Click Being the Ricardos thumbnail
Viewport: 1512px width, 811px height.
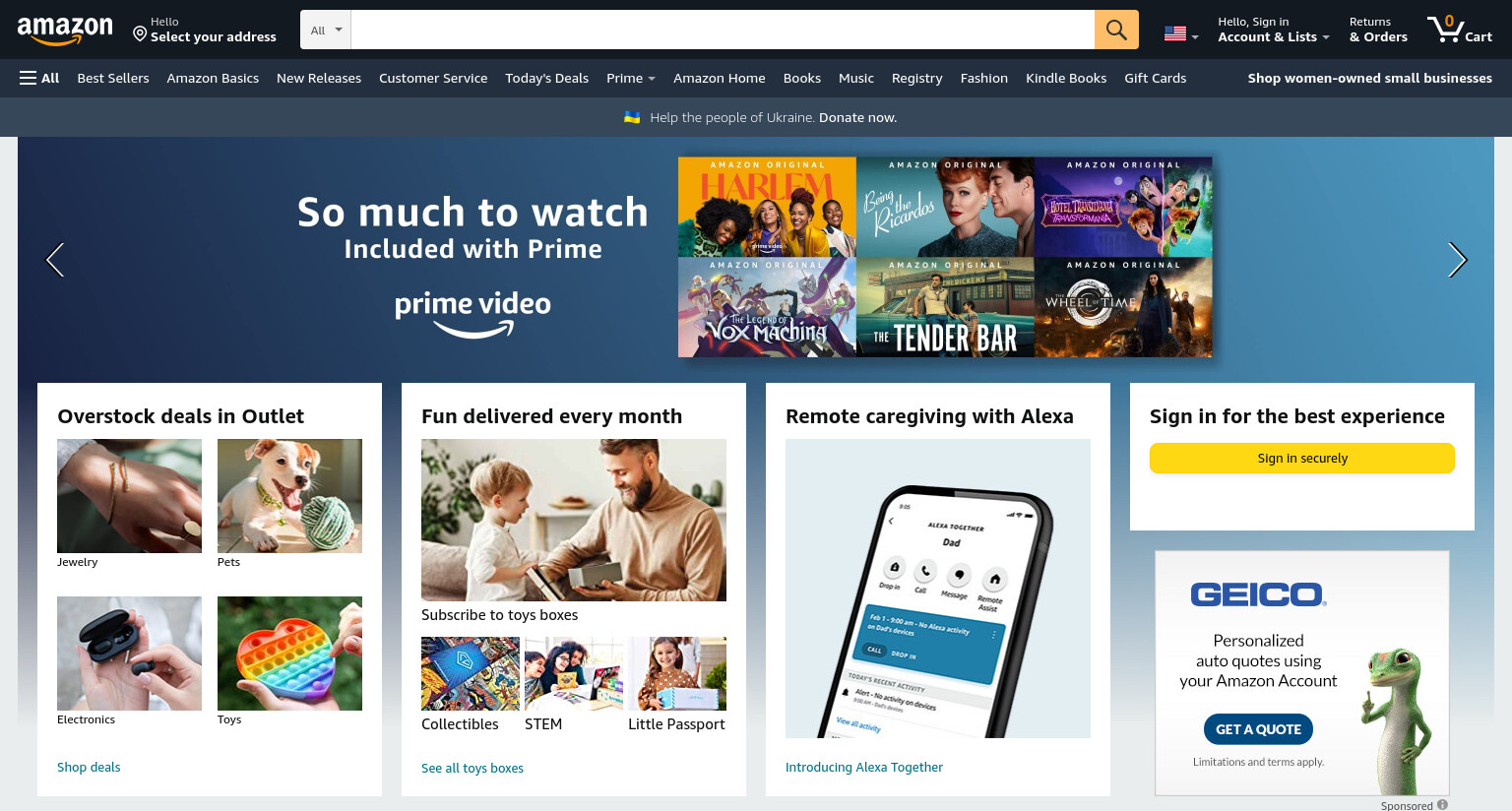(945, 207)
